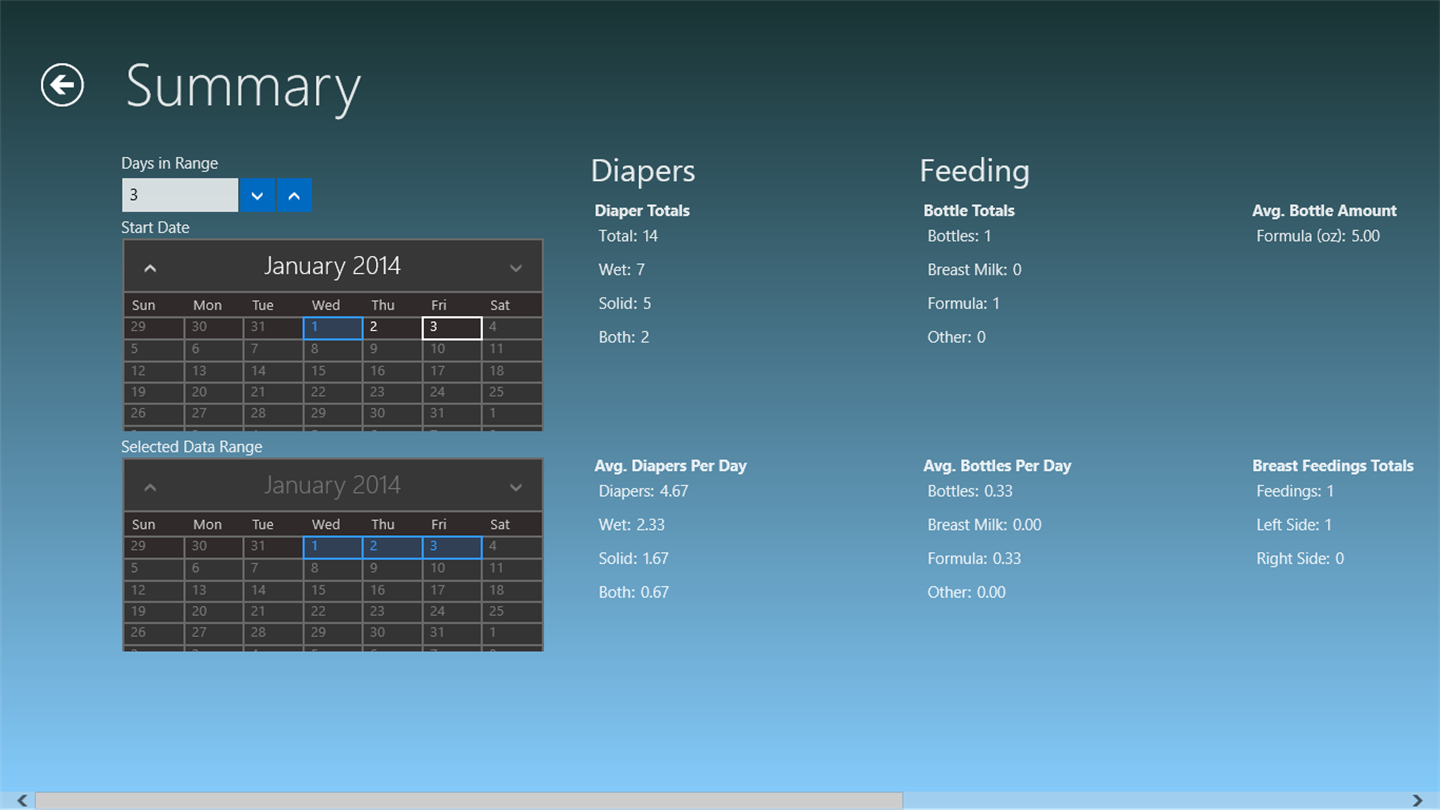Go to previous month in Start Date calendar
1440x810 pixels.
pyautogui.click(x=150, y=267)
